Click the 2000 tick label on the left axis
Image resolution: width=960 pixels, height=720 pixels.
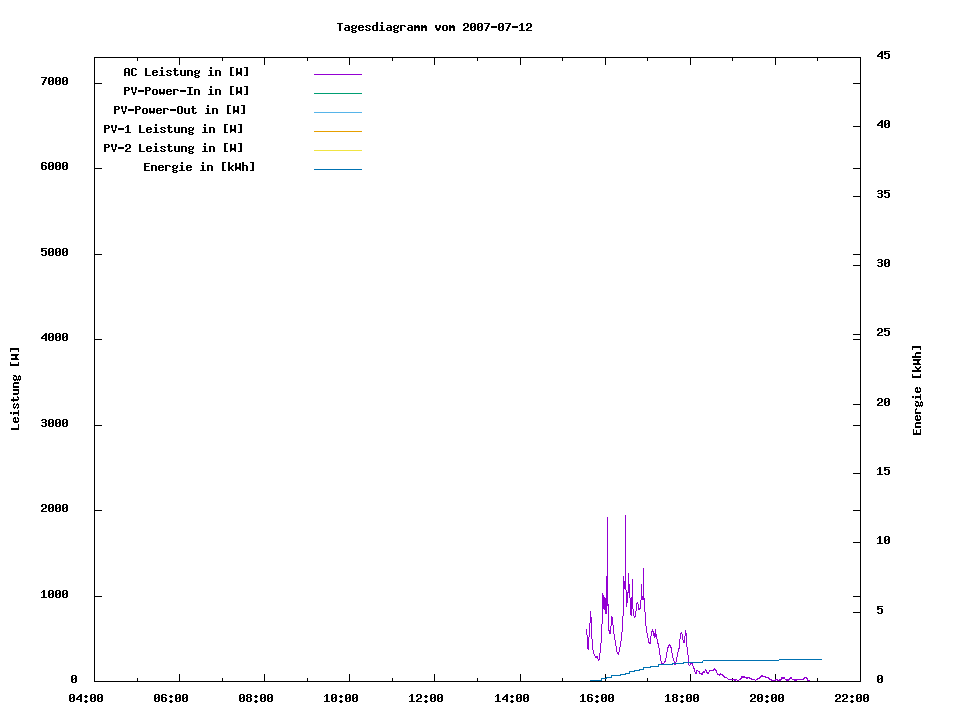point(54,509)
